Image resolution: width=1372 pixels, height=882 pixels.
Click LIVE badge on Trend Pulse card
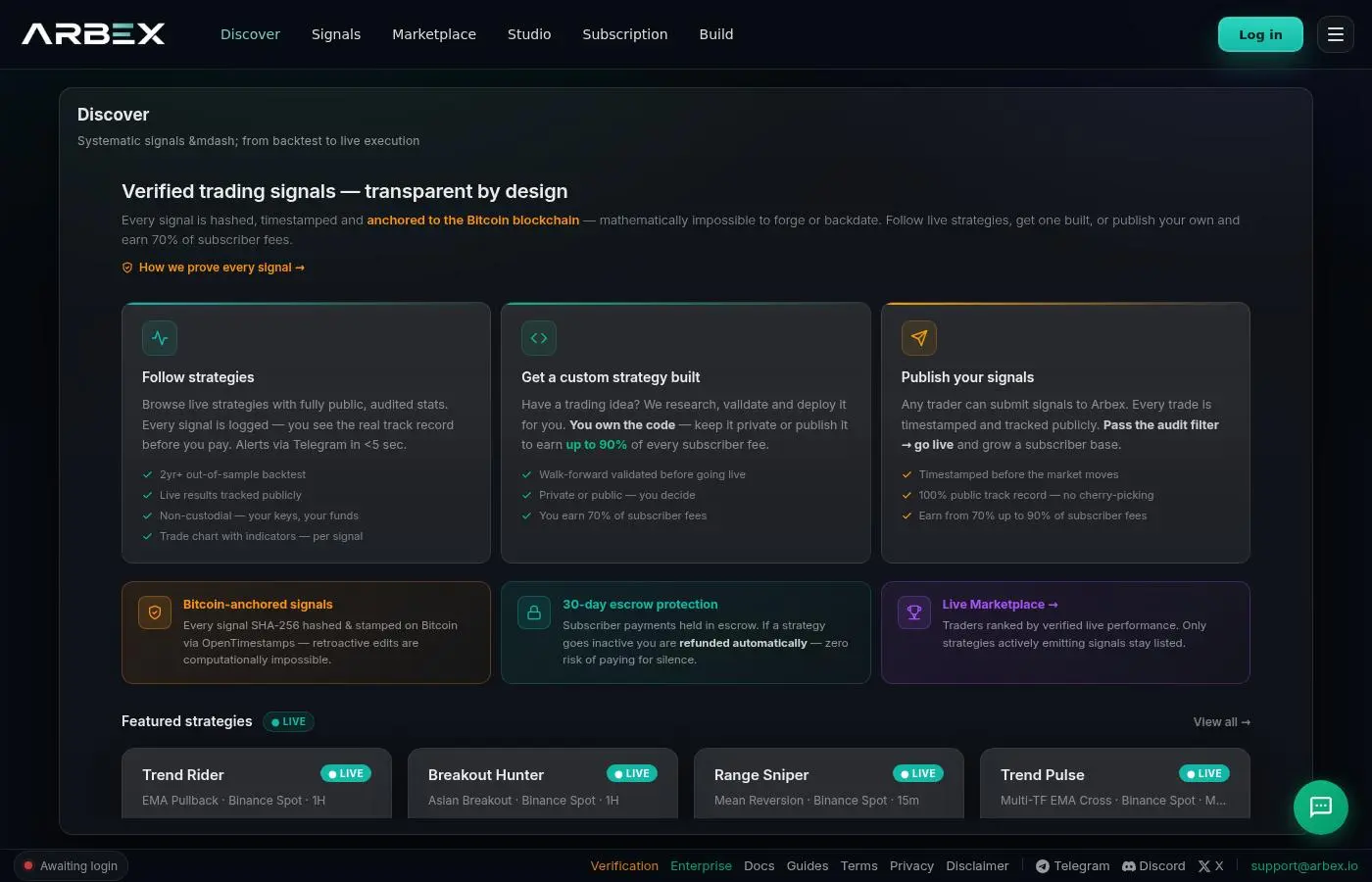click(x=1204, y=774)
